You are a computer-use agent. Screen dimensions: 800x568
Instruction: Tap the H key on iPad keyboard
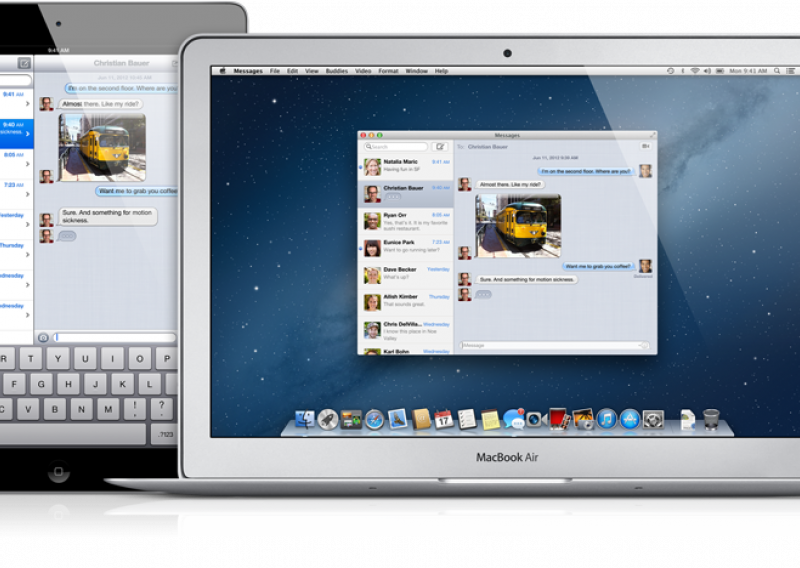[x=68, y=384]
